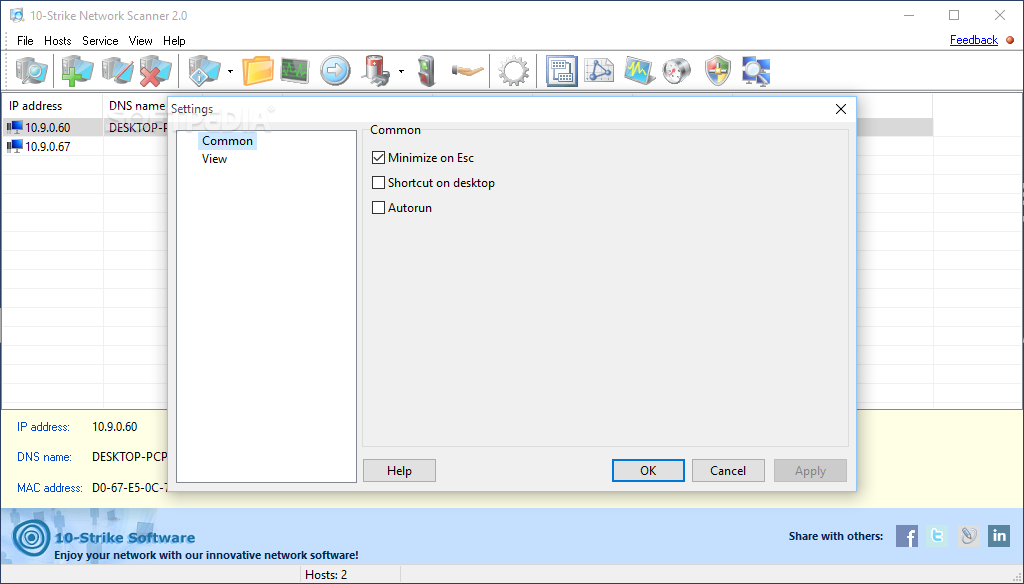This screenshot has width=1024, height=584.
Task: Click the DNS name column header
Action: pyautogui.click(x=136, y=106)
